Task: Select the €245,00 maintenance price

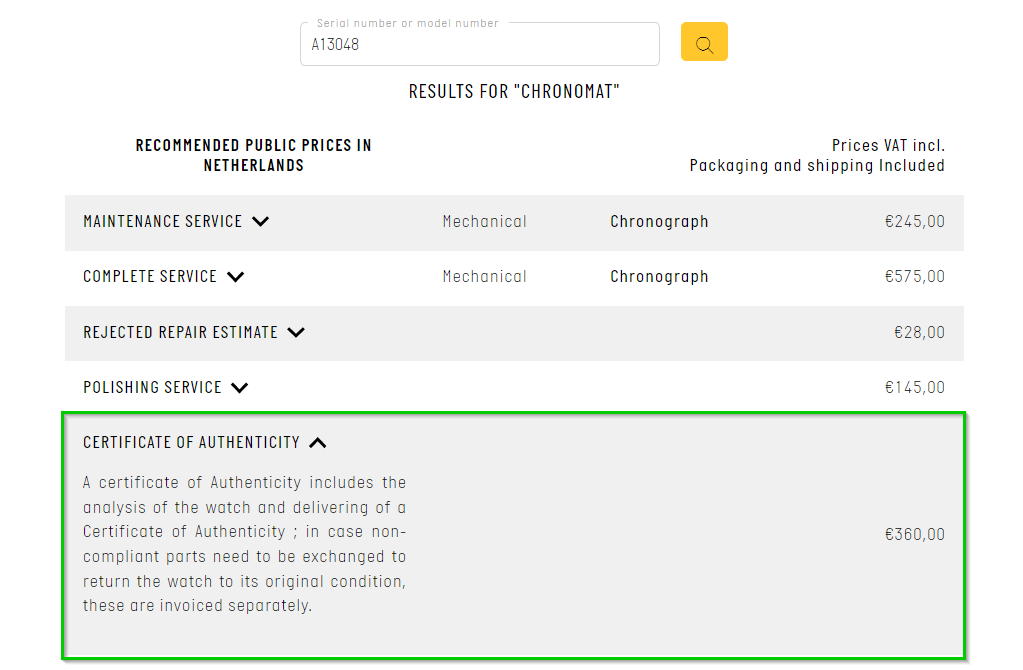Action: tap(914, 222)
